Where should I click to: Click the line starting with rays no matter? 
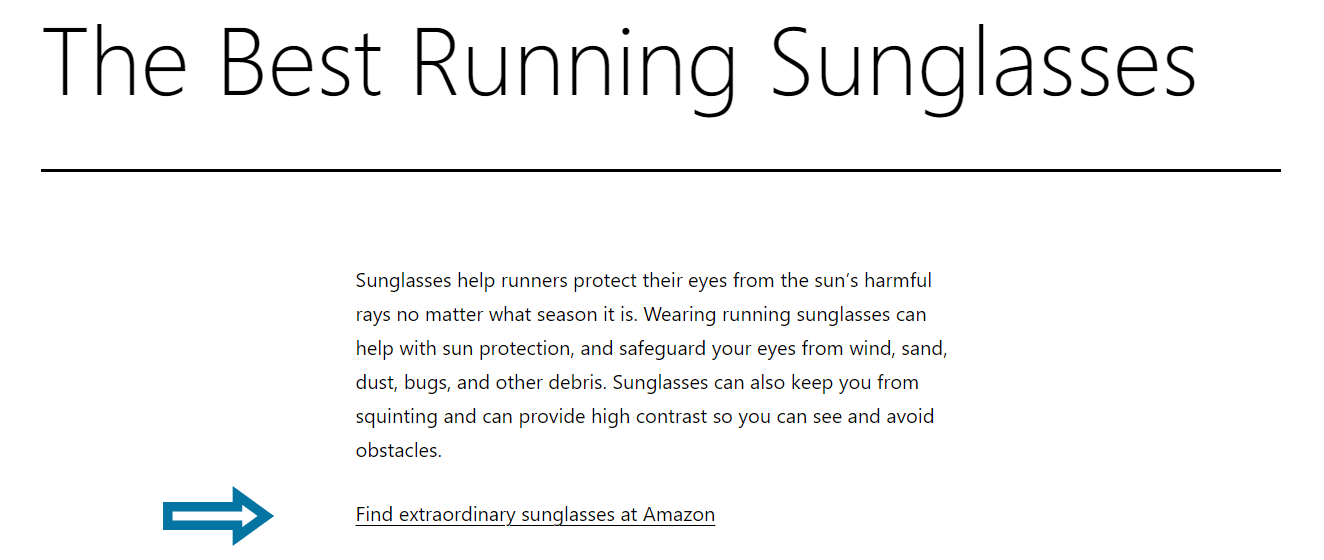click(641, 315)
